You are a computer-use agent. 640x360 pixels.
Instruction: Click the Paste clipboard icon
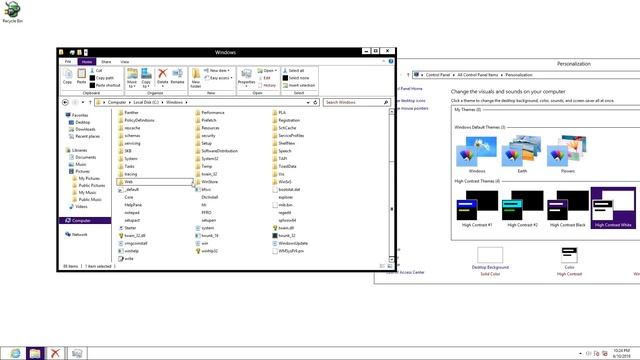[82, 76]
